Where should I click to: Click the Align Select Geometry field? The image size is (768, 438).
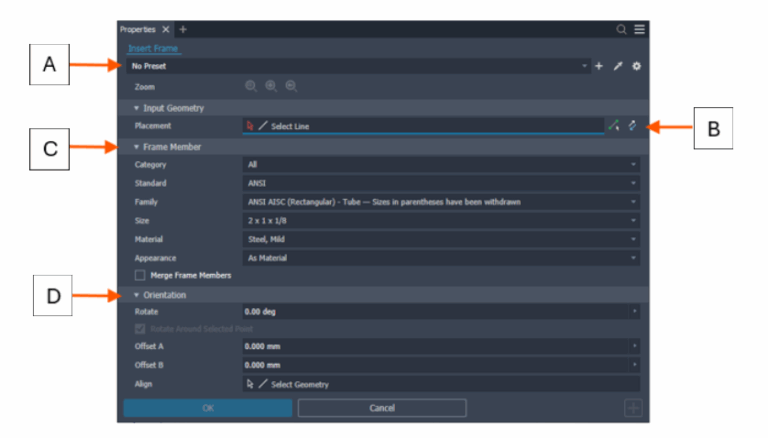[441, 384]
